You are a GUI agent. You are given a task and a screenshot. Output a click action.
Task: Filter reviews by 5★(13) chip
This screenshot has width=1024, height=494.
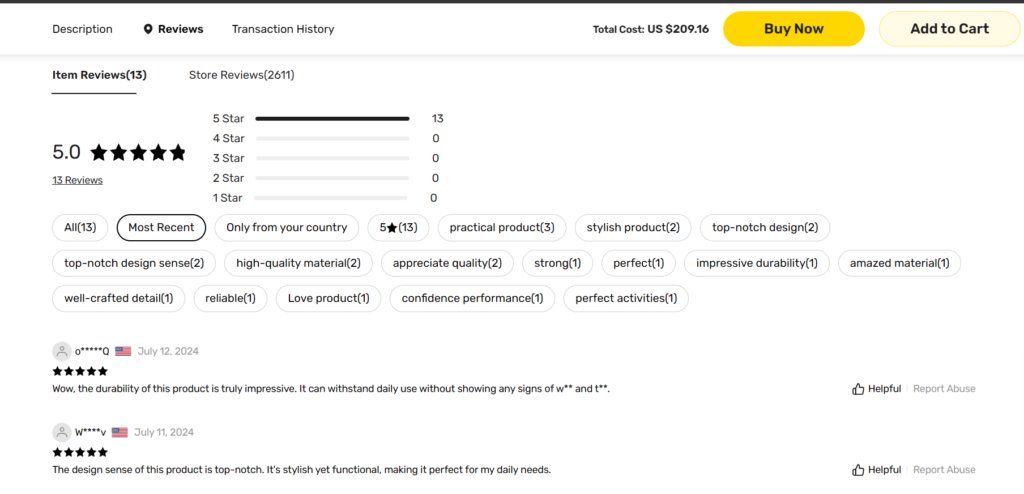tap(398, 228)
